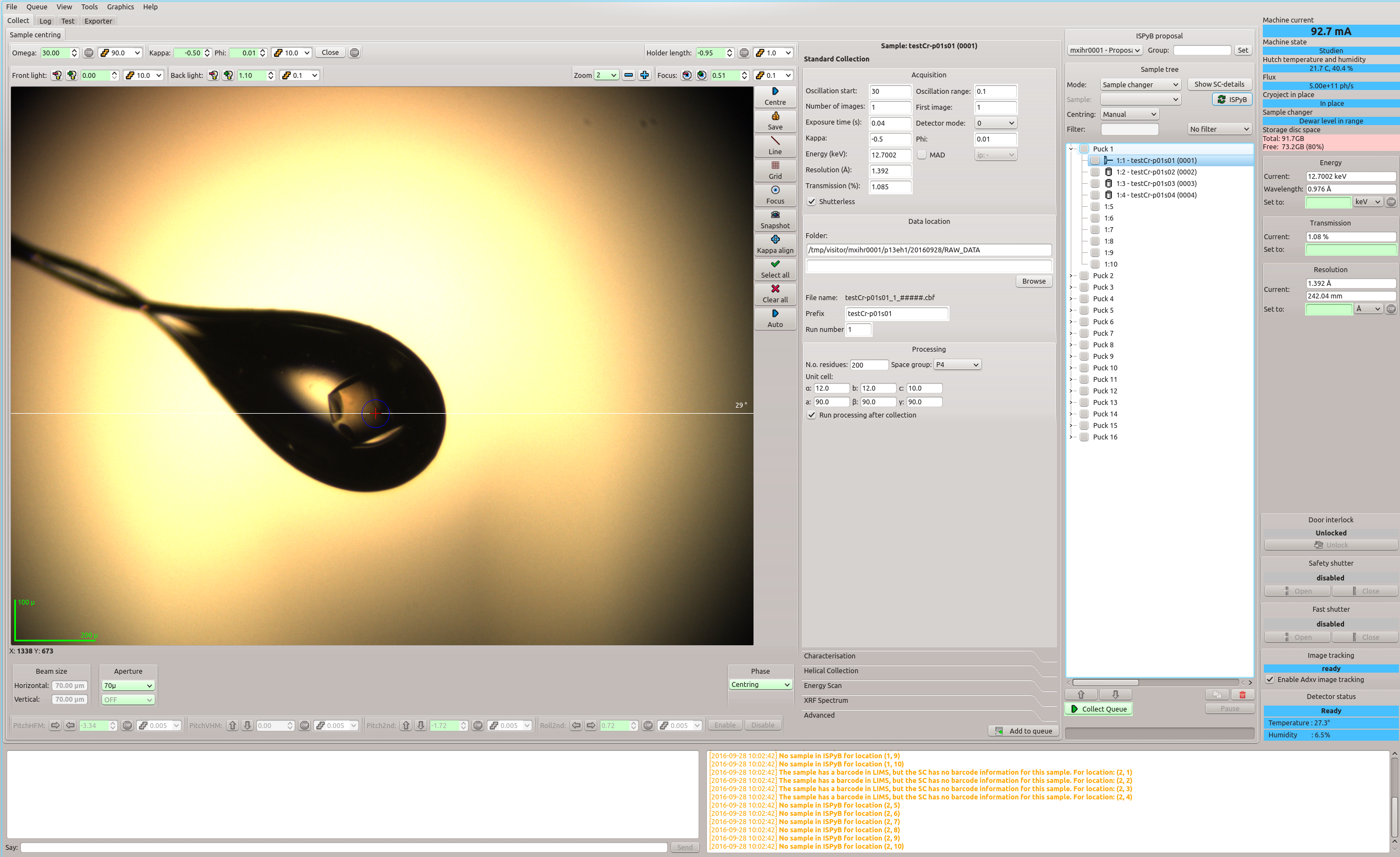Click the stop icon next to Close
Screen dimensions: 1400x857
(354, 53)
